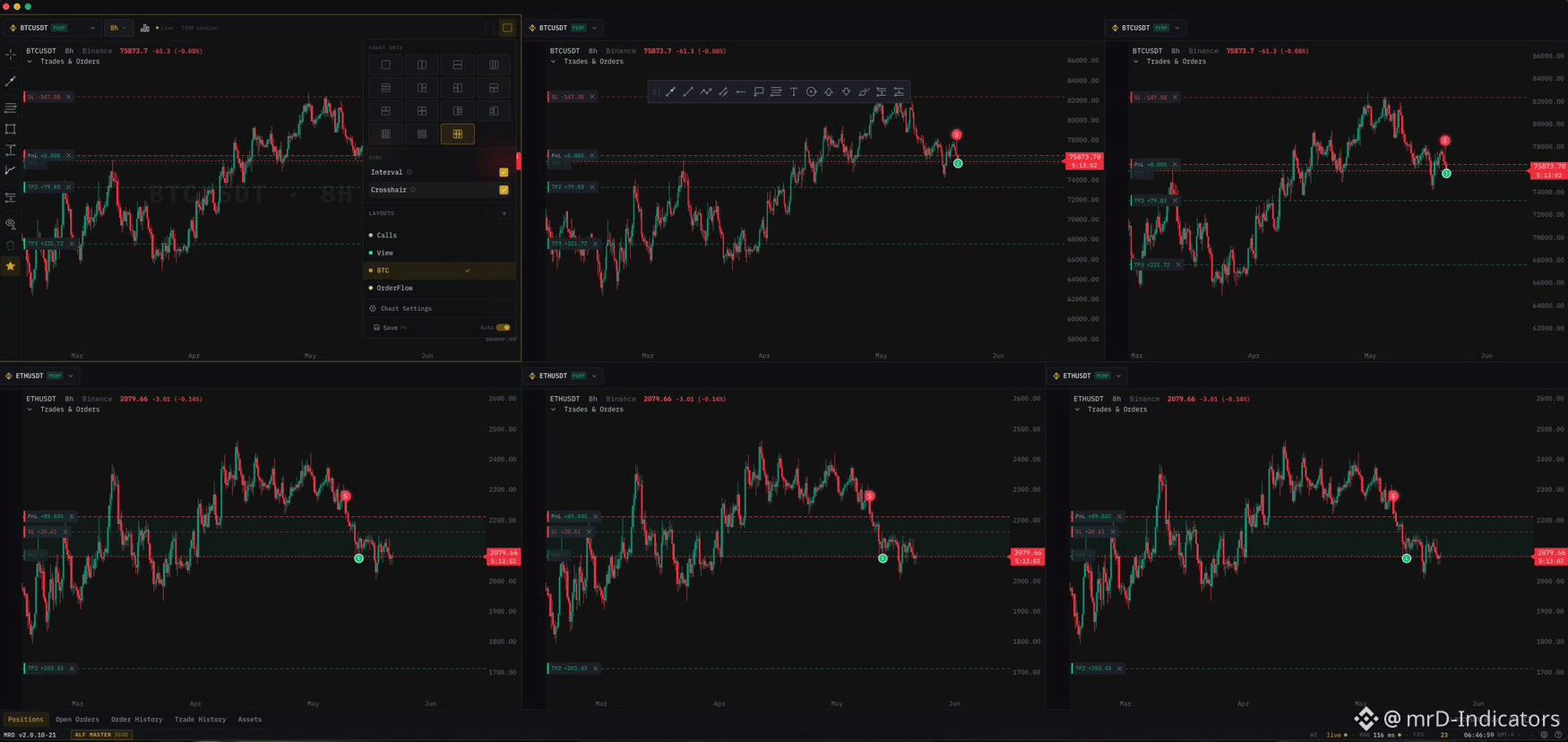Toggle the Auto save switch
The image size is (1568, 742).
coord(504,328)
